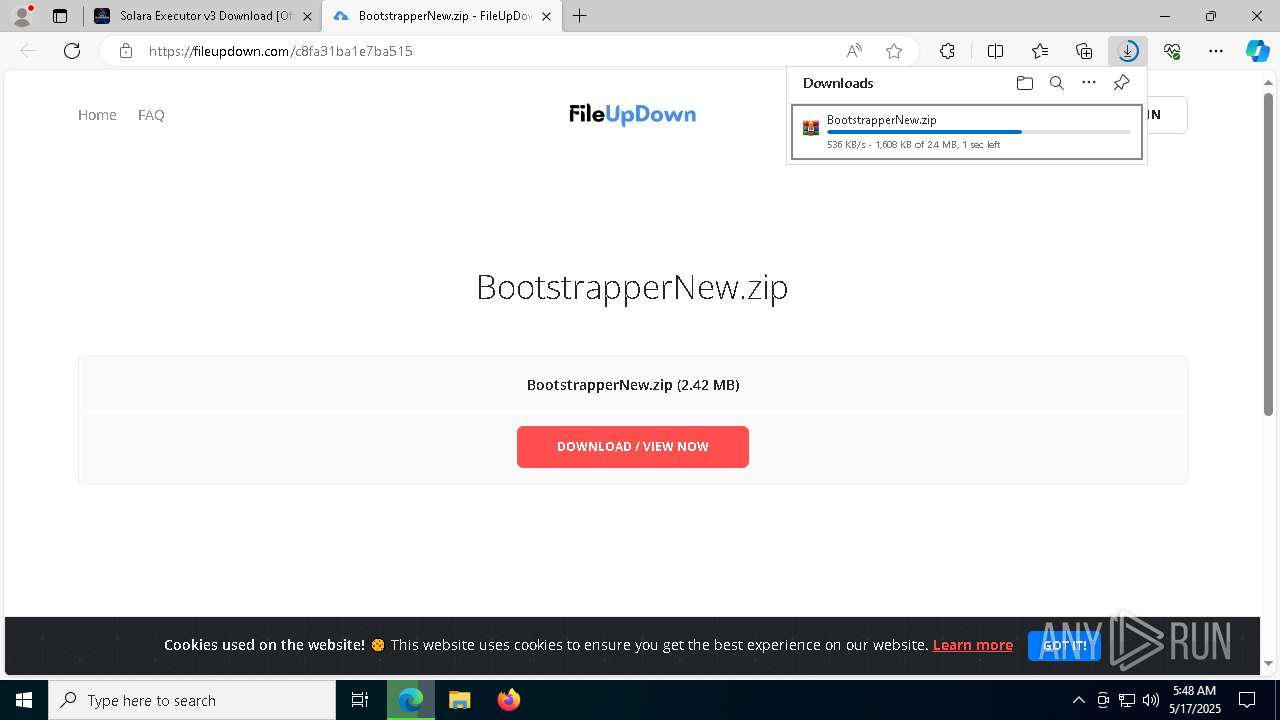Open the network status tray icon
The width and height of the screenshot is (1280, 720).
coord(1127,700)
